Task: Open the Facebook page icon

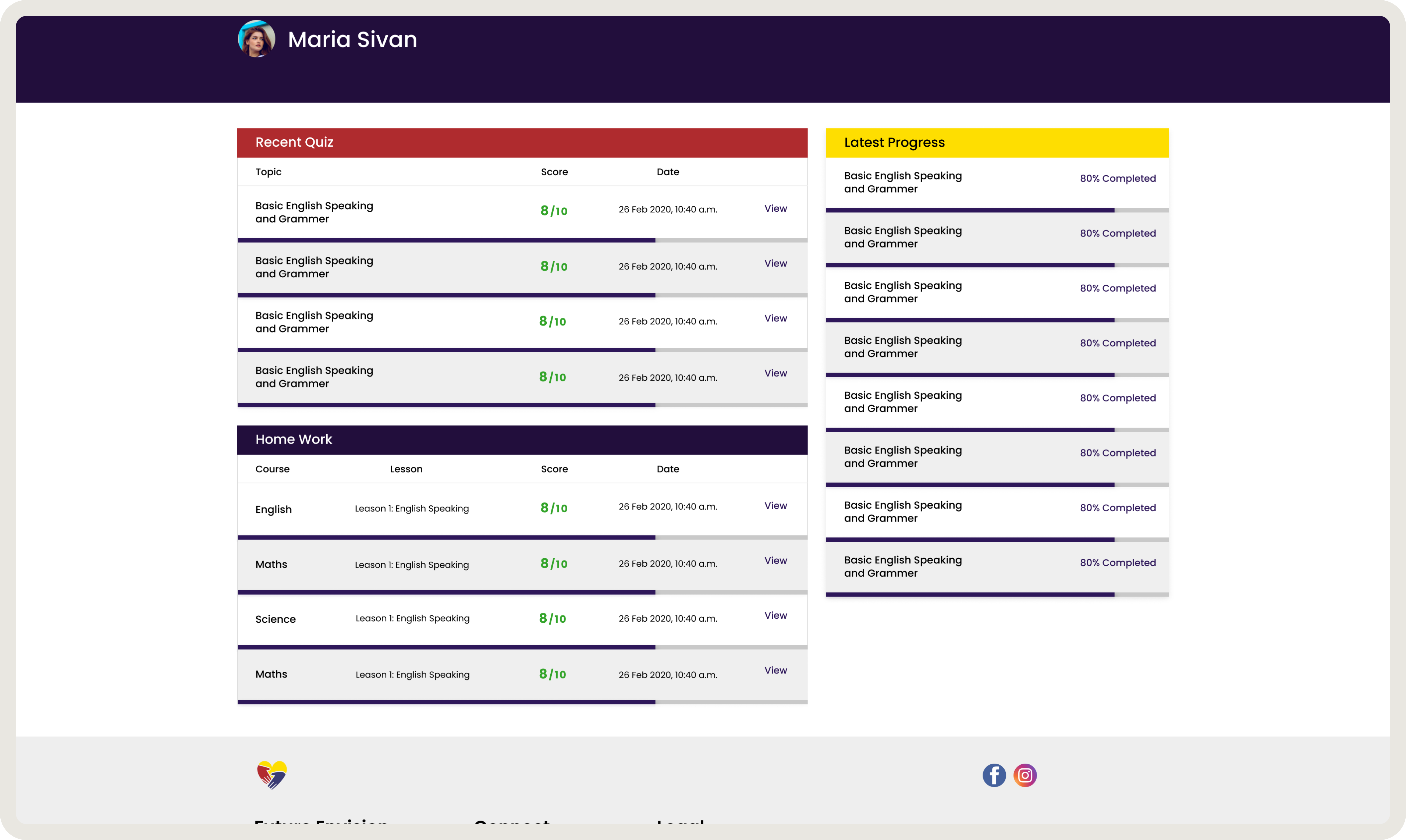Action: point(994,775)
